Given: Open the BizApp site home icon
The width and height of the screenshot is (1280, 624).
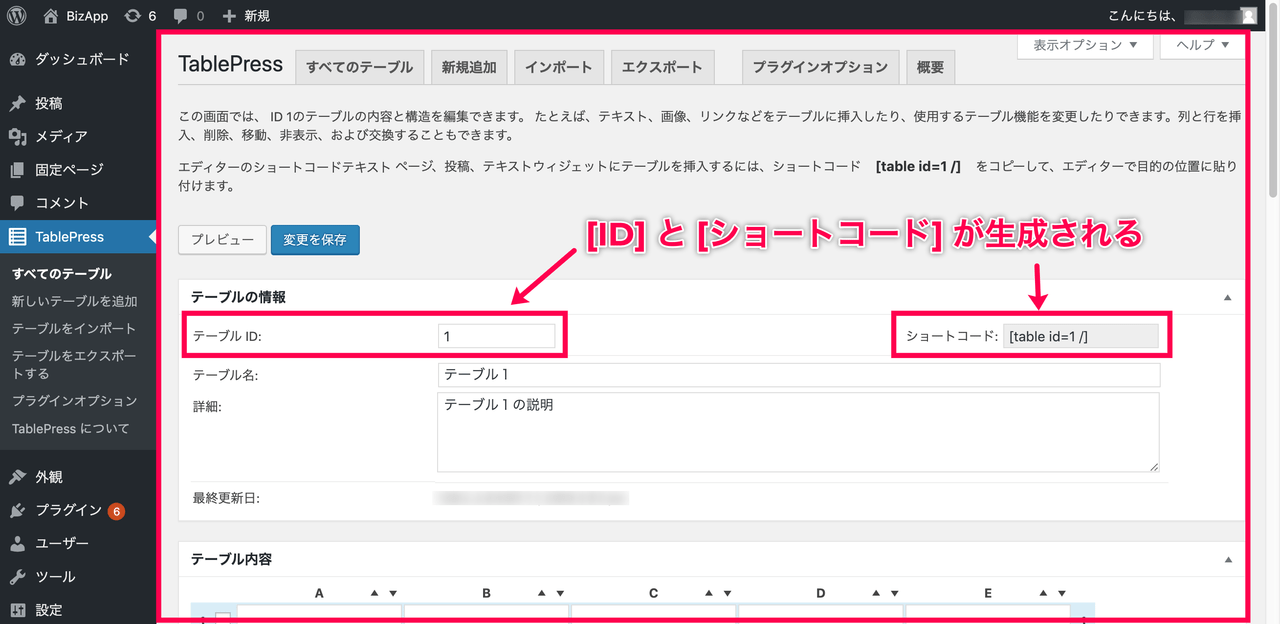Looking at the screenshot, I should pos(52,16).
